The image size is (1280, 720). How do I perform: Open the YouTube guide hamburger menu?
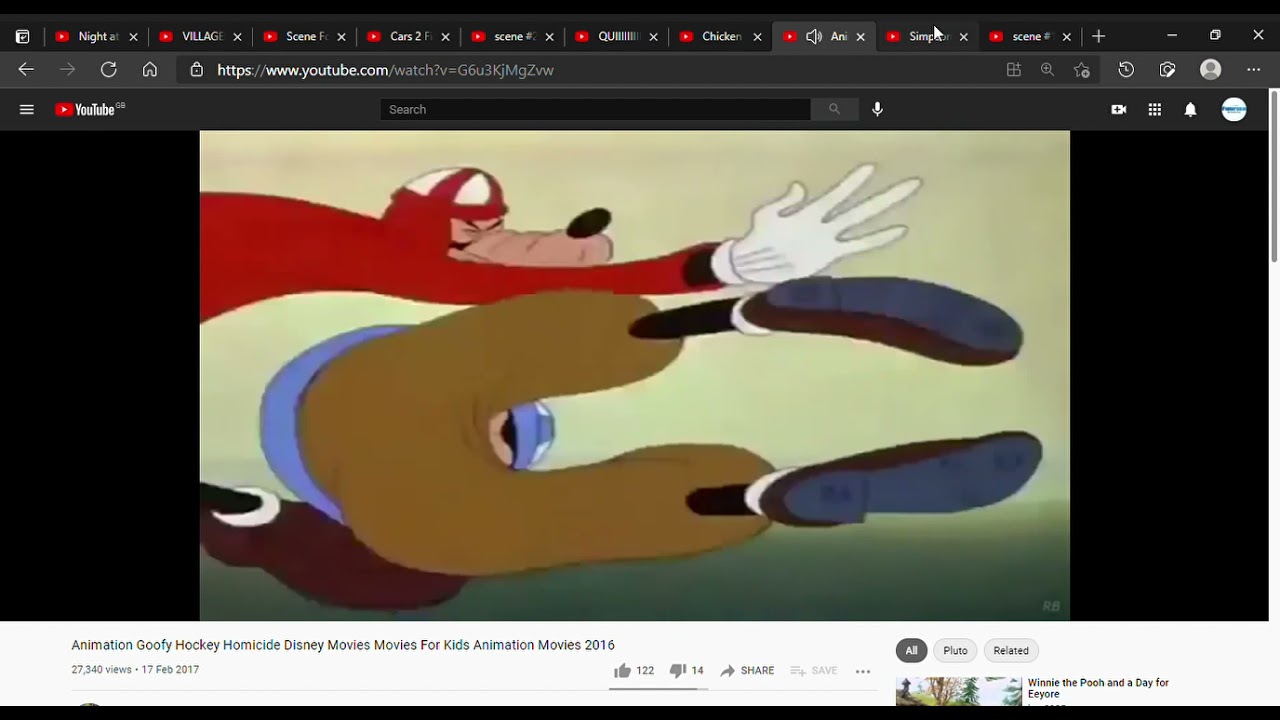tap(27, 110)
